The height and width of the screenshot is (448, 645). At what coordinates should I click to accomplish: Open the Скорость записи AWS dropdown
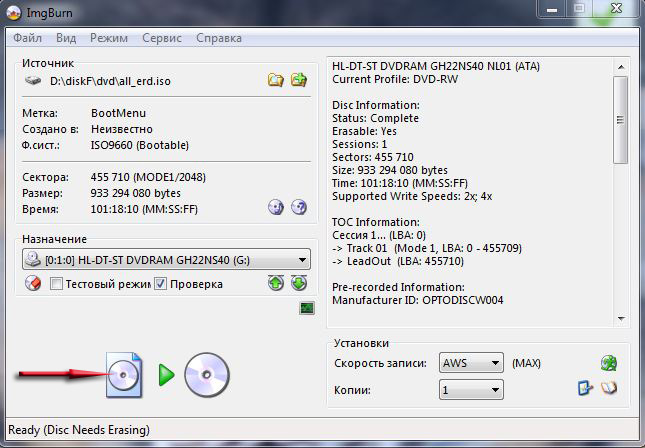[x=471, y=363]
